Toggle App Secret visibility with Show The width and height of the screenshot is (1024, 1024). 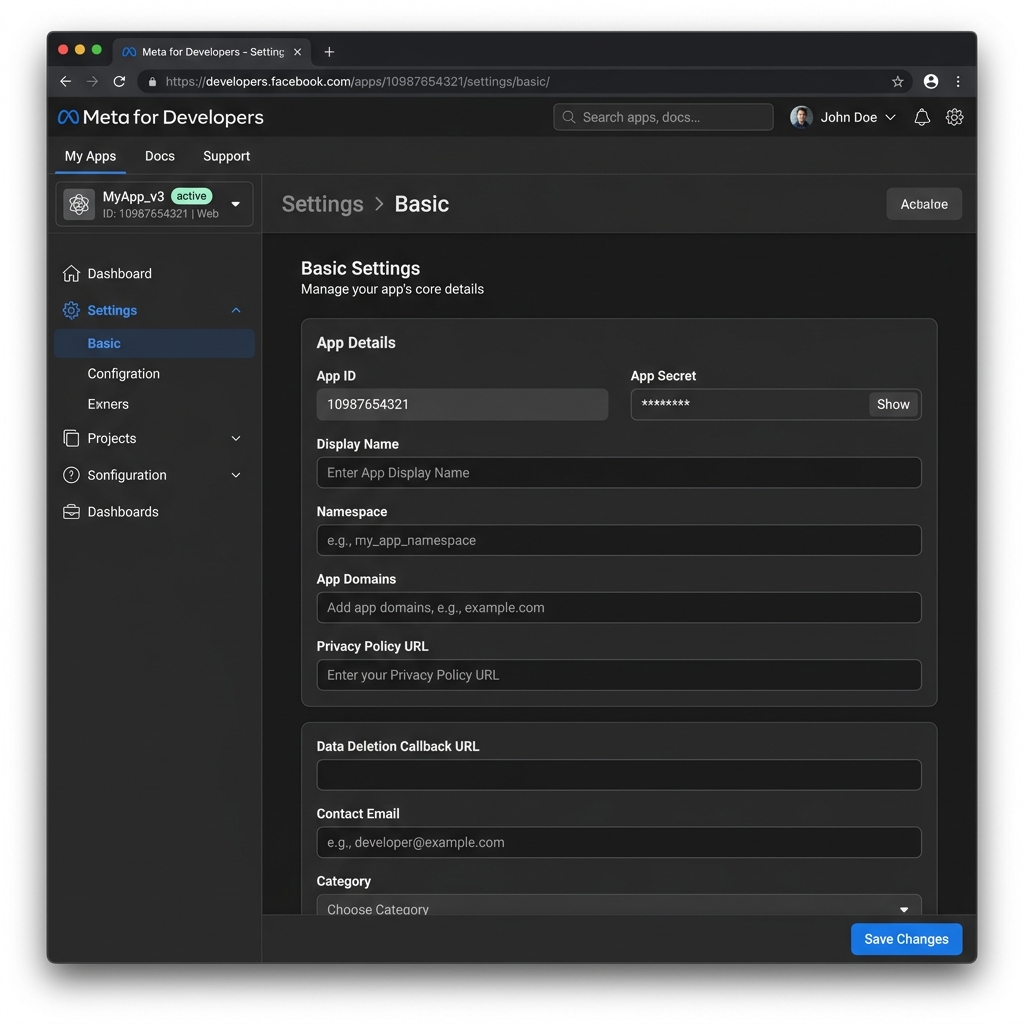(x=892, y=404)
